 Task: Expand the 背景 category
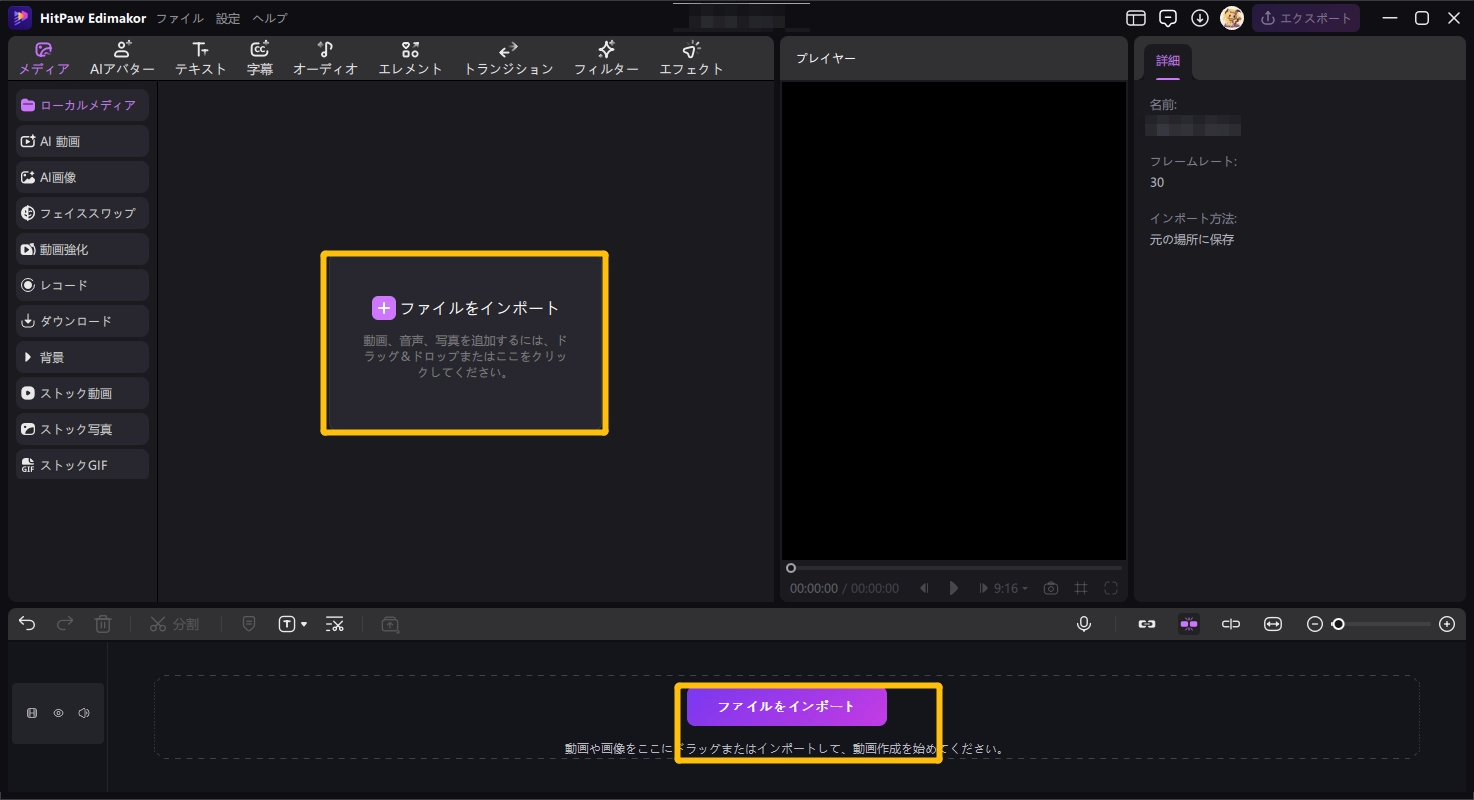point(83,357)
